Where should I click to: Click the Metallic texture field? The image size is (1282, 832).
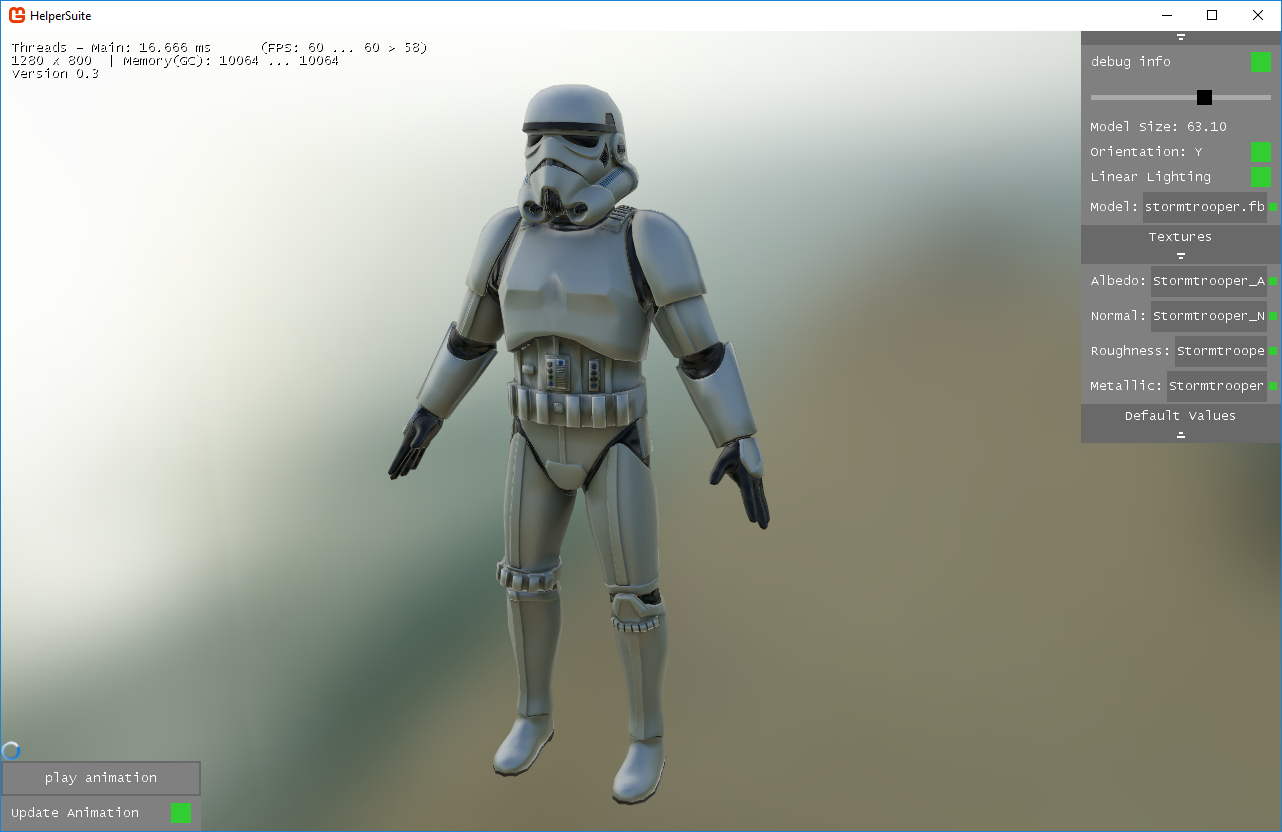pos(1217,386)
